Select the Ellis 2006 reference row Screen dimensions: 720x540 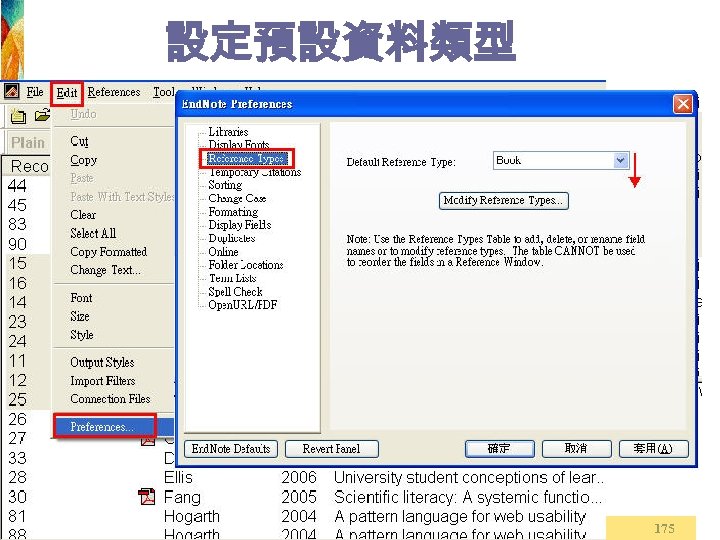pyautogui.click(x=305, y=478)
